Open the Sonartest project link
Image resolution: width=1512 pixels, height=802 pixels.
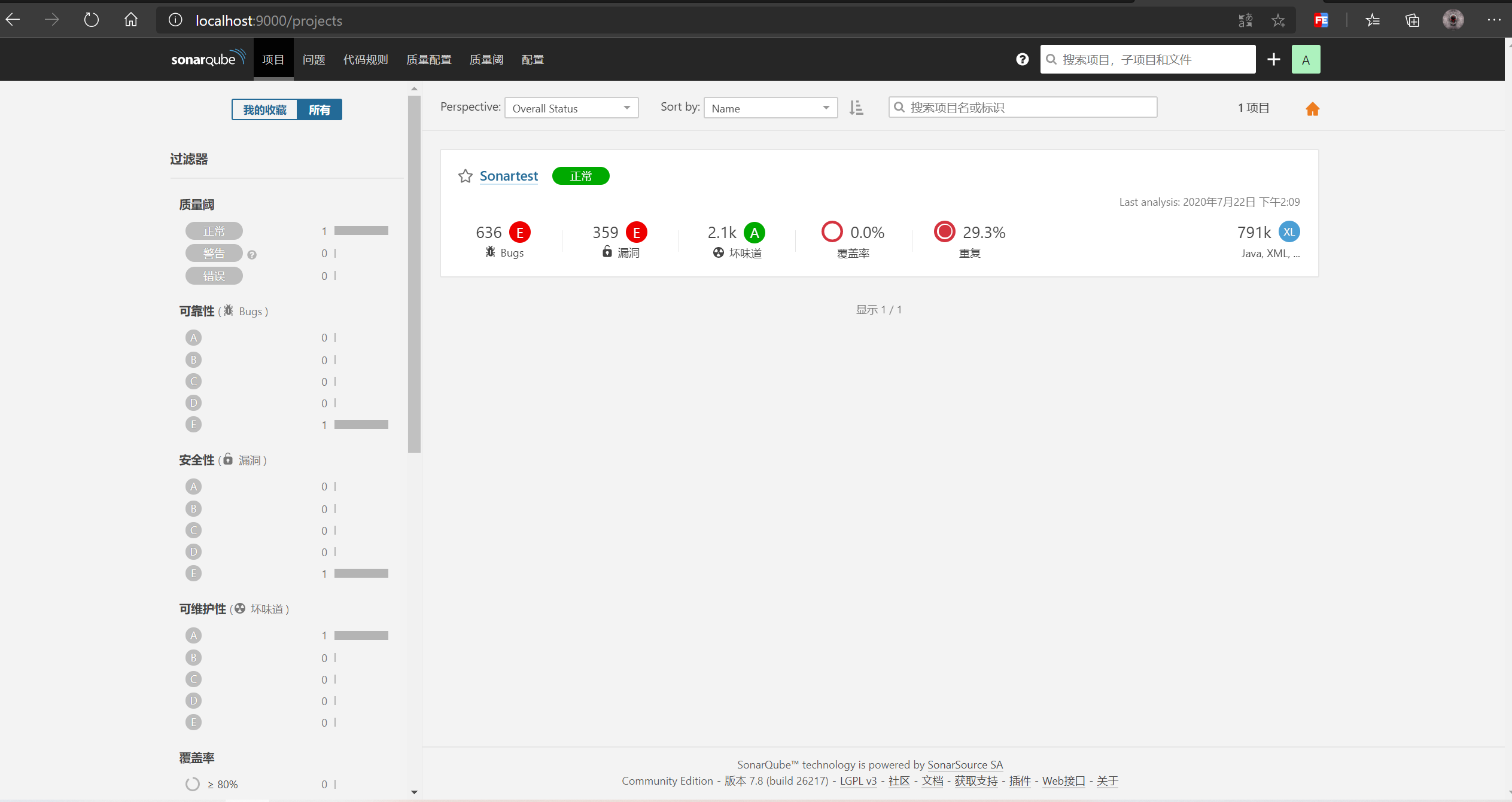point(508,175)
